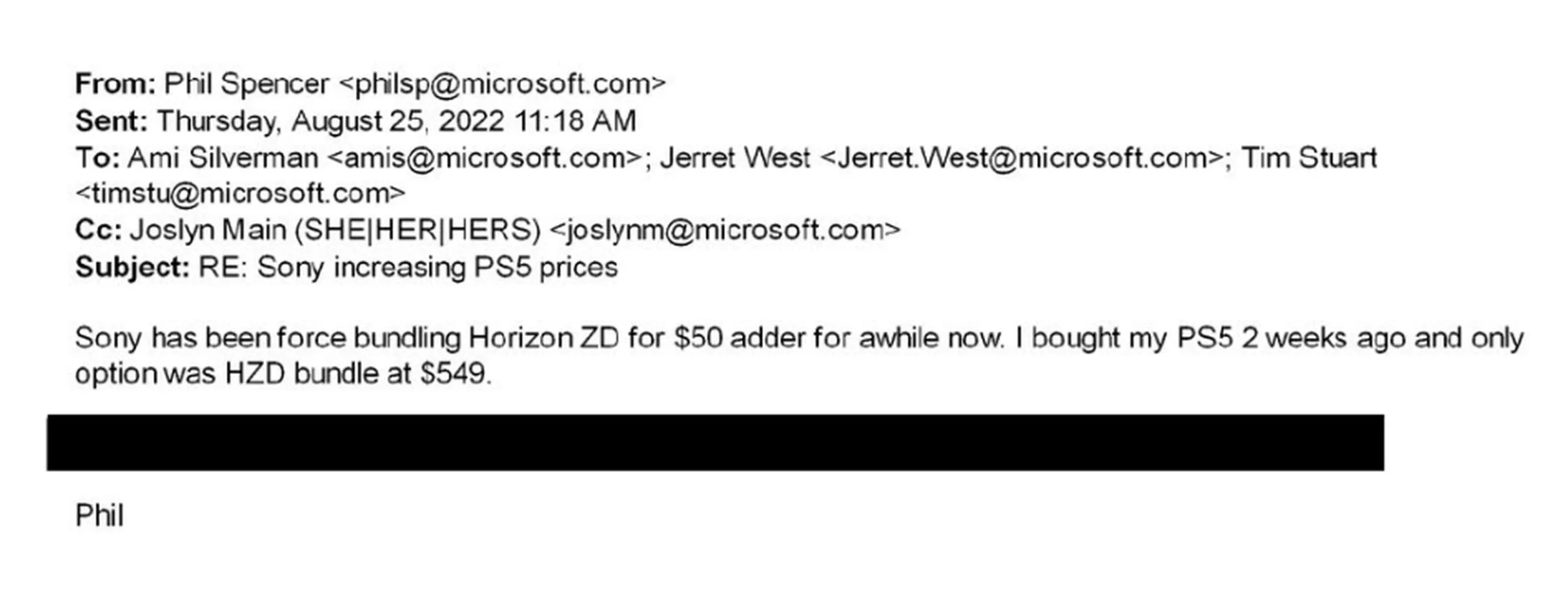Click the bold "Subject:" label
The image size is (1568, 589).
pyautogui.click(x=132, y=268)
